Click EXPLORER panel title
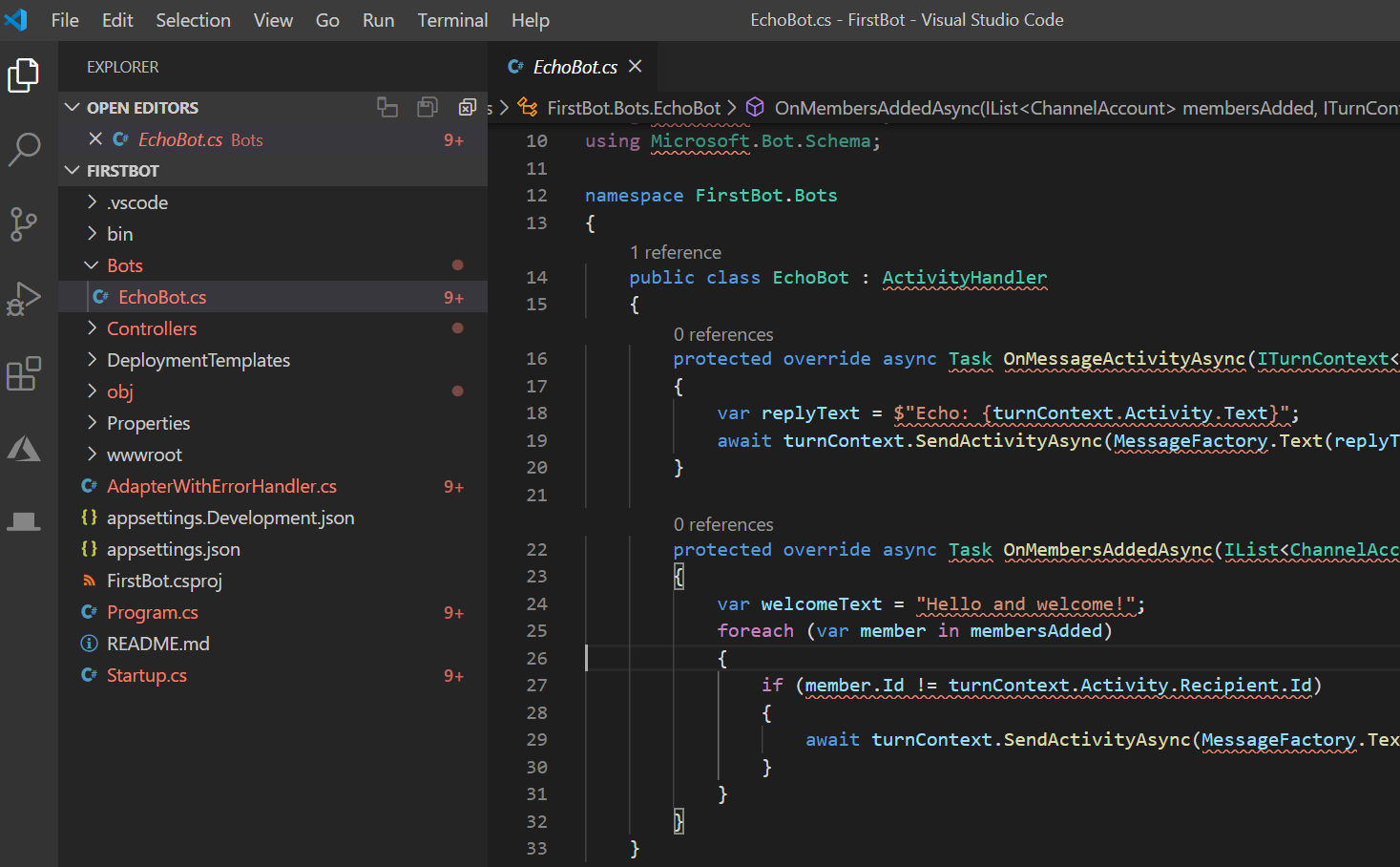 122,67
